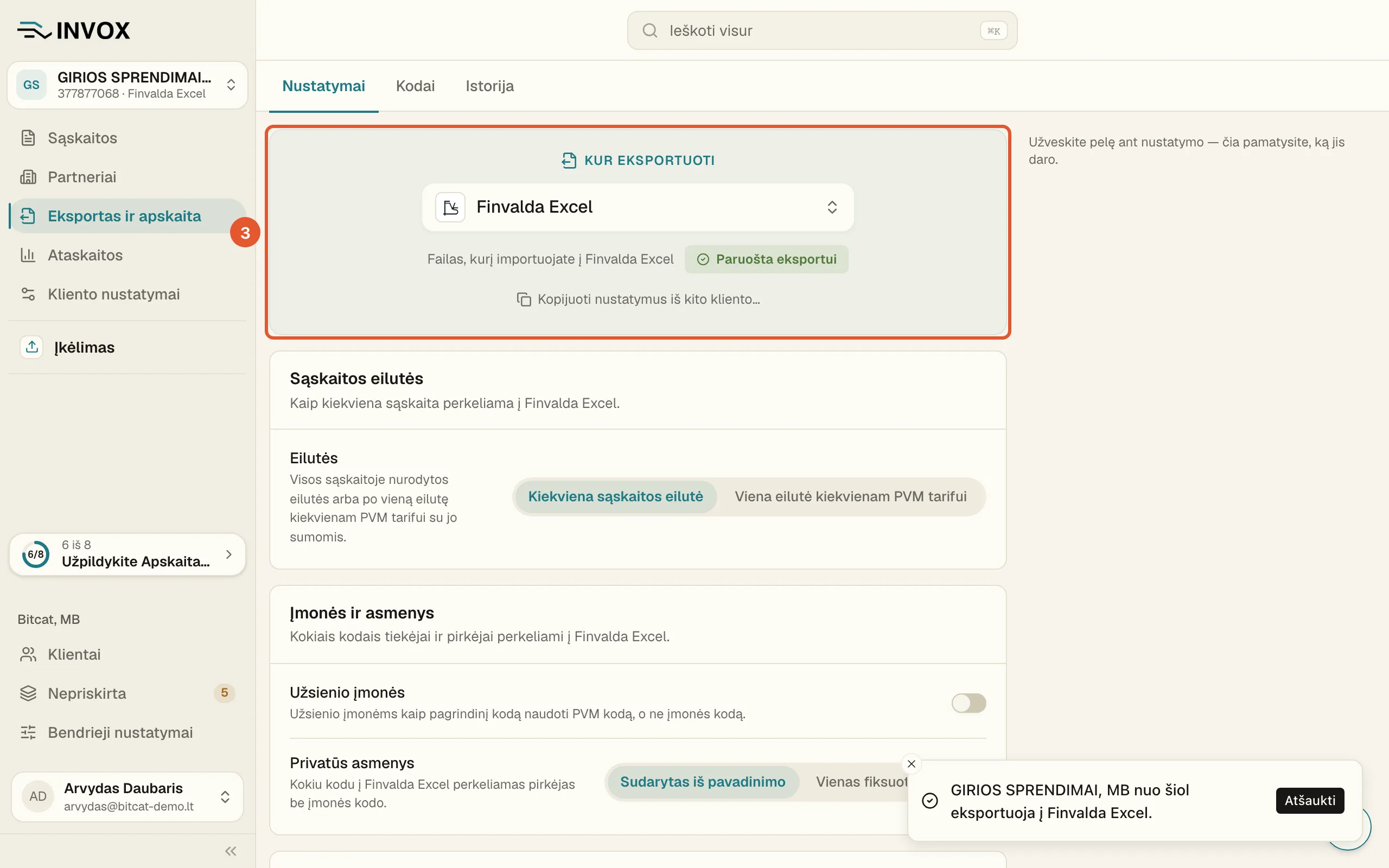Click the INVOX logo
Viewport: 1389px width, 868px height.
(73, 30)
